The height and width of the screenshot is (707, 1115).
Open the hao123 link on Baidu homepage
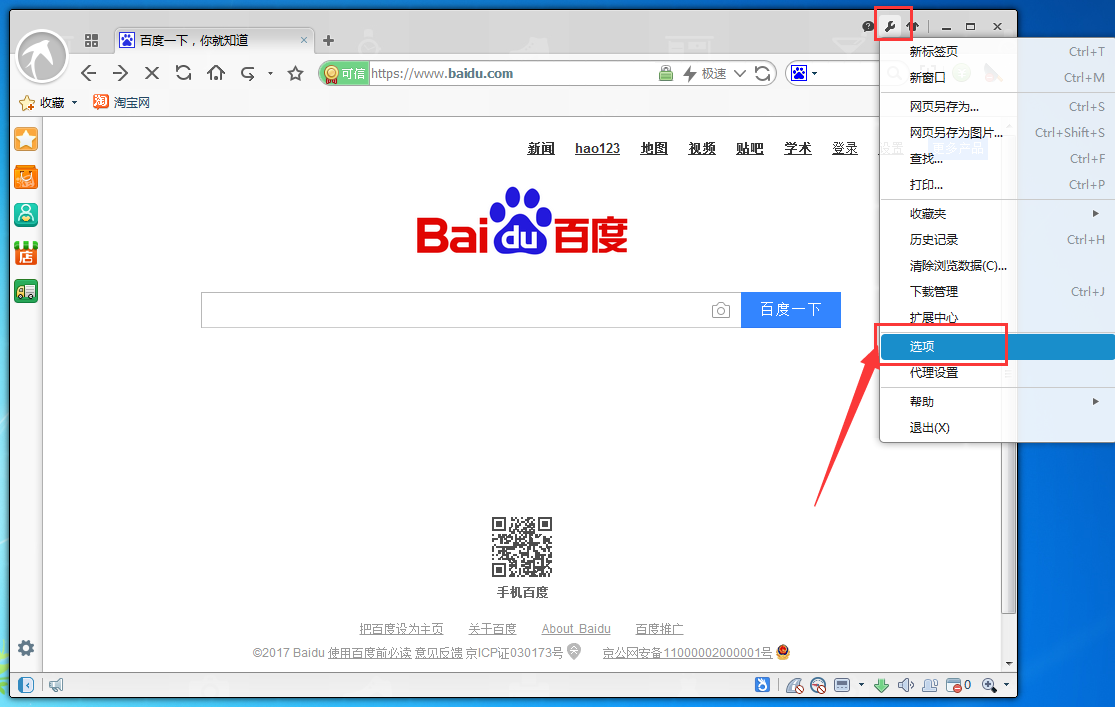[x=597, y=148]
